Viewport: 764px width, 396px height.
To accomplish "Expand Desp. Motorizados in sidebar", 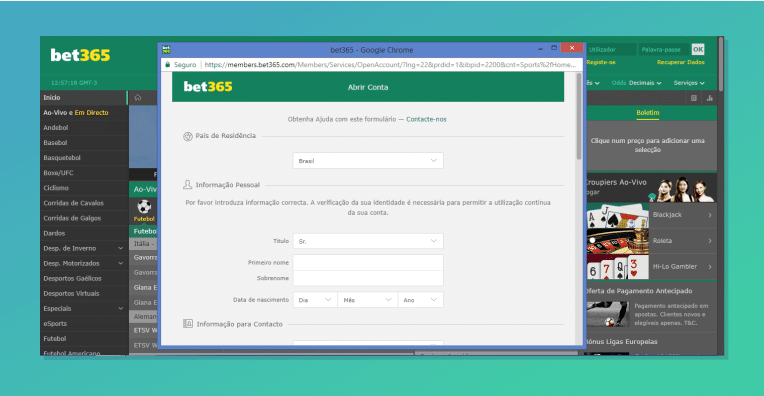I will click(120, 264).
